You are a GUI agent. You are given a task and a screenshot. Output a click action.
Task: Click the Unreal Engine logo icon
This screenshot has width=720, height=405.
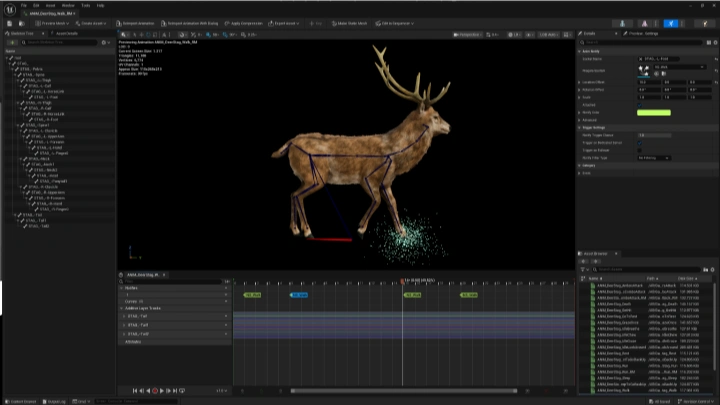tap(10, 9)
